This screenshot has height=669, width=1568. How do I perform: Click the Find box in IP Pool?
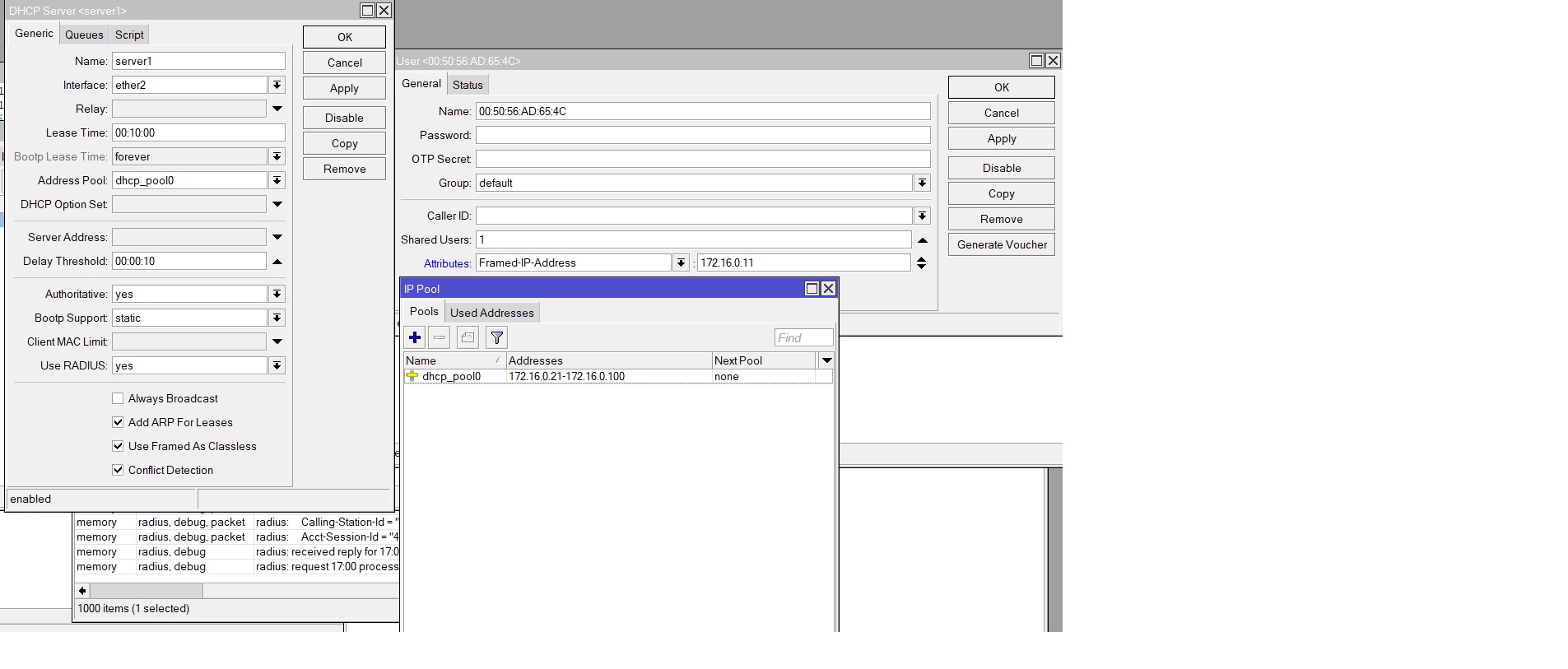(803, 337)
